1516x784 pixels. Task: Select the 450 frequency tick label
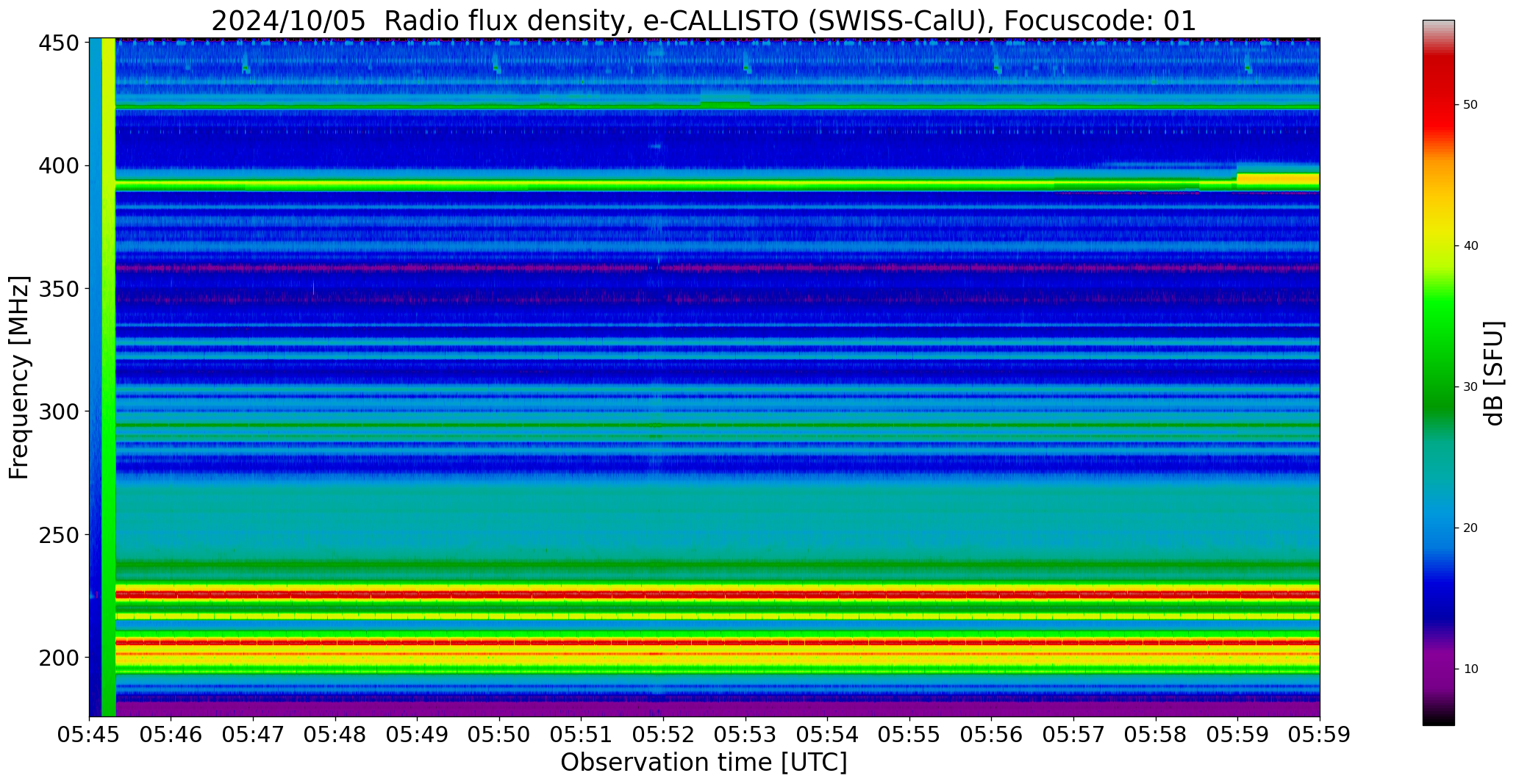coord(58,43)
